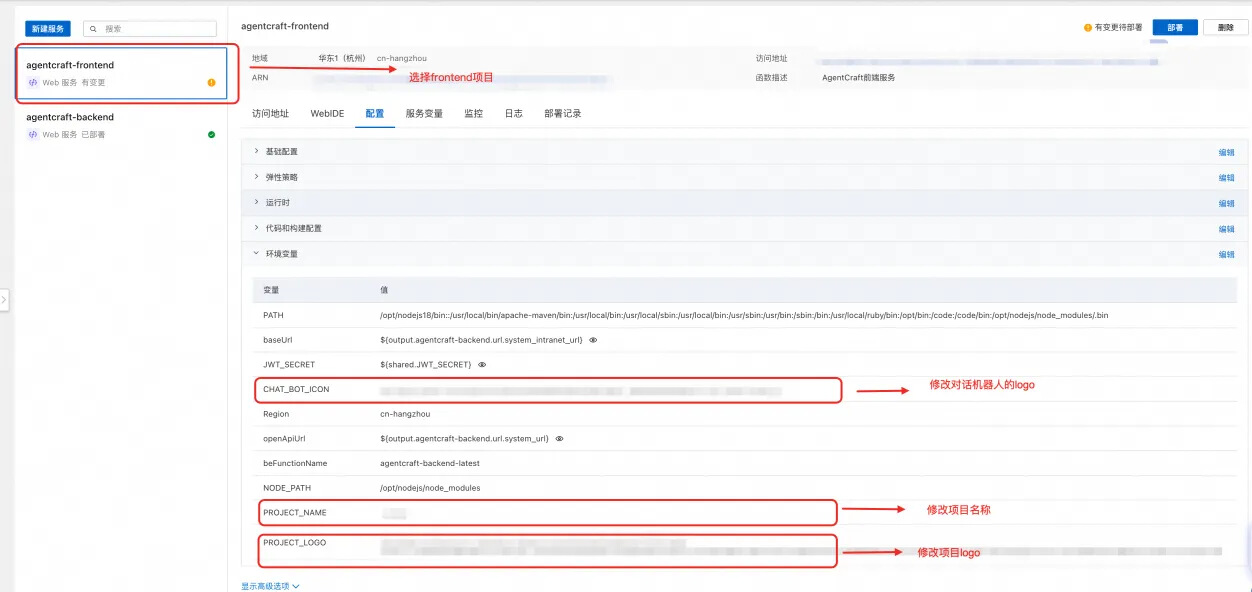Click the green deployed status icon on agentcraft-backend

[211, 134]
